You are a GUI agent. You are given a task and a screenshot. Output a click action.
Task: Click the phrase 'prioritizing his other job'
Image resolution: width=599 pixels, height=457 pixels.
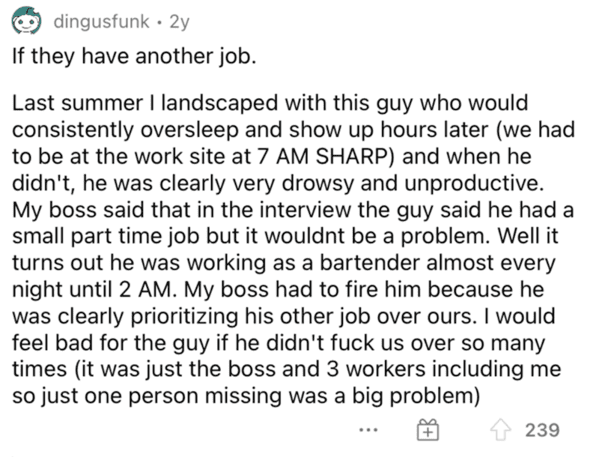(x=251, y=316)
